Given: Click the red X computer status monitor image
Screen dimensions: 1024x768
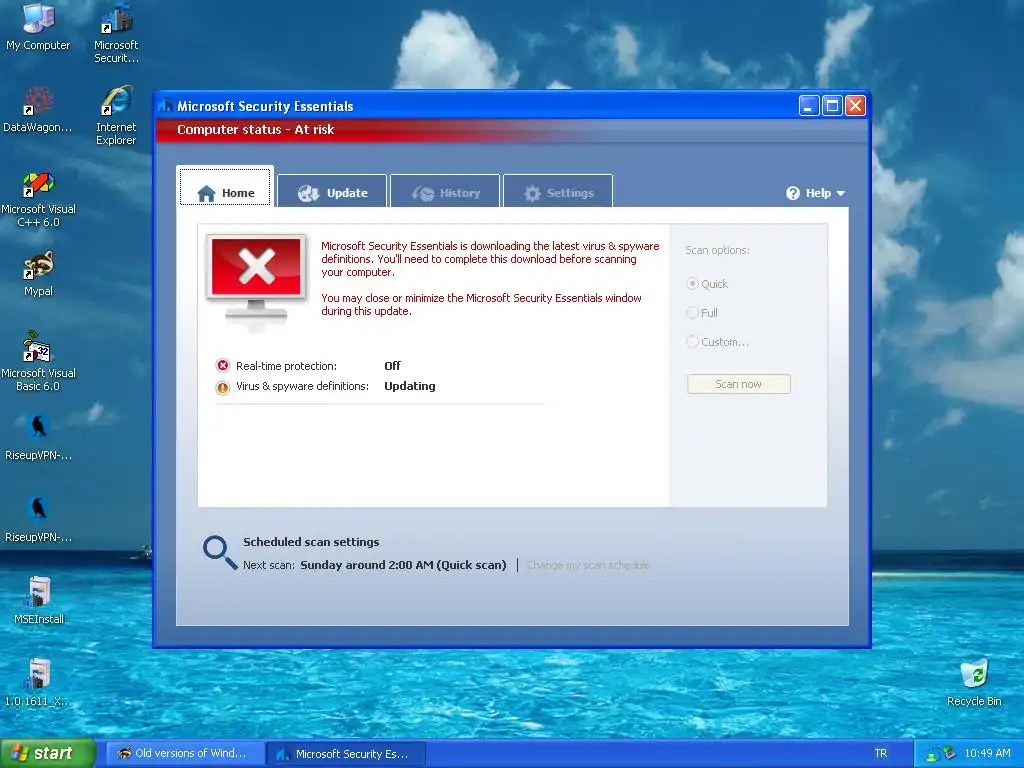Looking at the screenshot, I should pyautogui.click(x=257, y=279).
